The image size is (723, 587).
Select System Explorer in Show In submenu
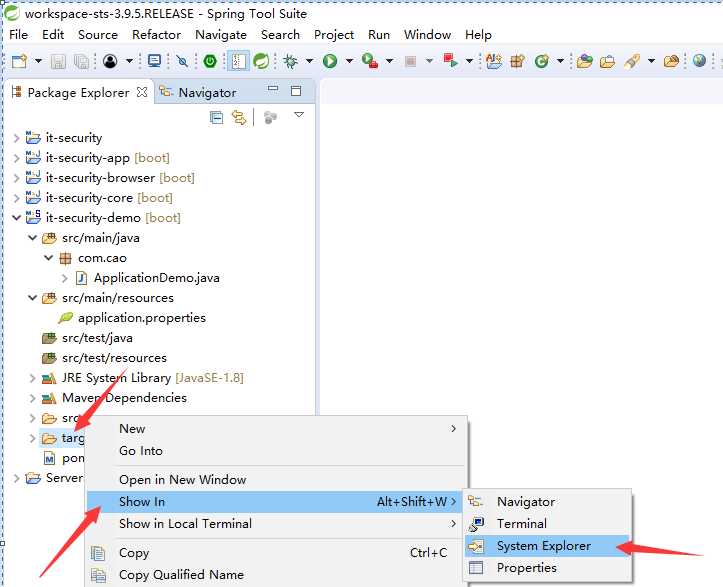547,545
